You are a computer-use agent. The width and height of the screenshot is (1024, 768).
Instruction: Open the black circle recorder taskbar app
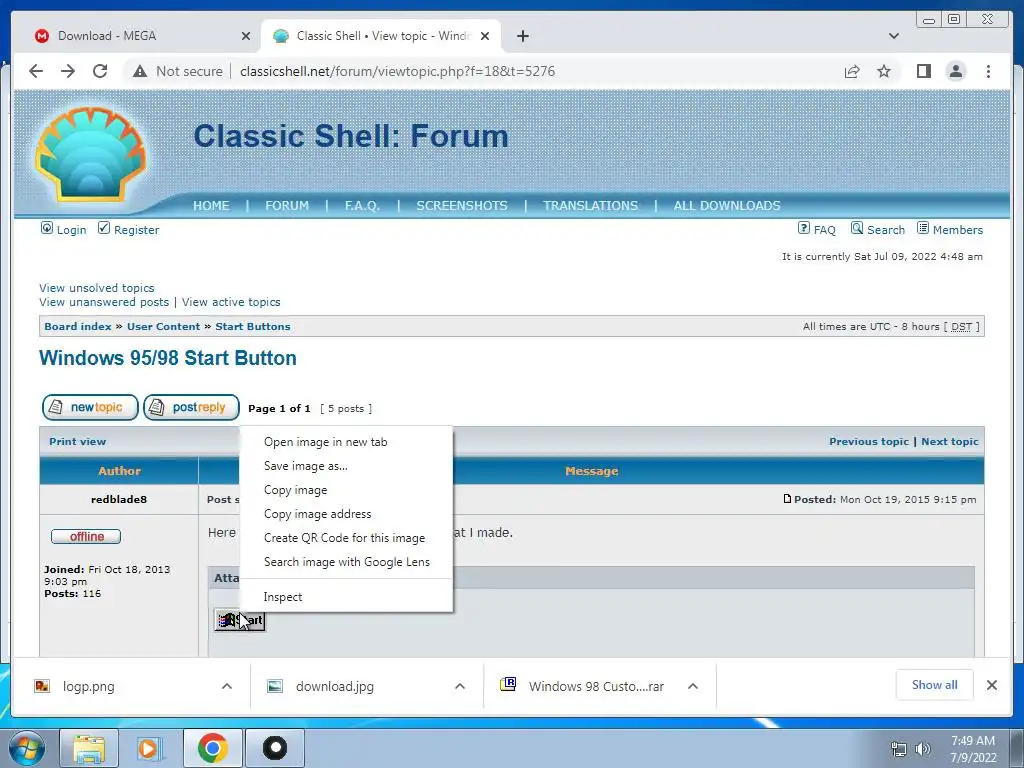[x=275, y=748]
